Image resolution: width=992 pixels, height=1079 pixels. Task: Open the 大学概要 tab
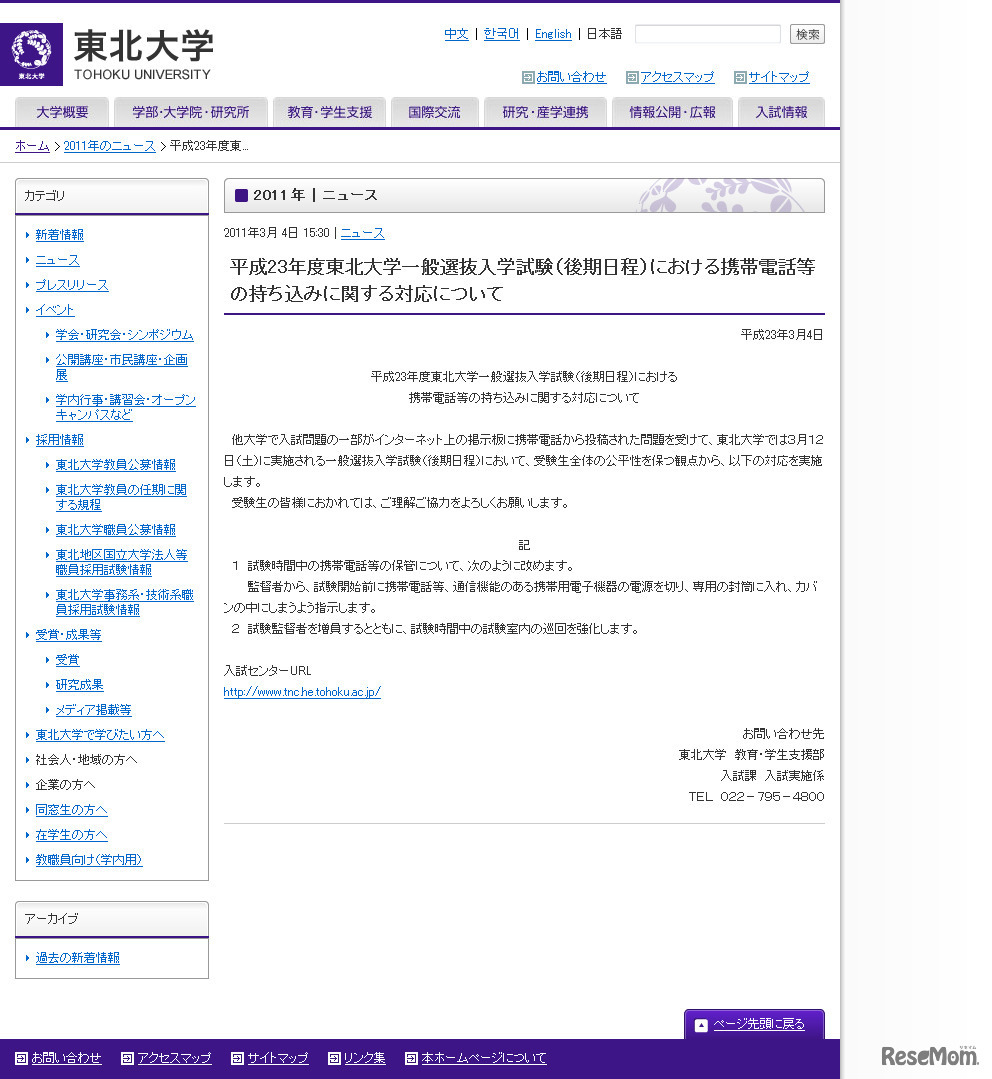62,112
